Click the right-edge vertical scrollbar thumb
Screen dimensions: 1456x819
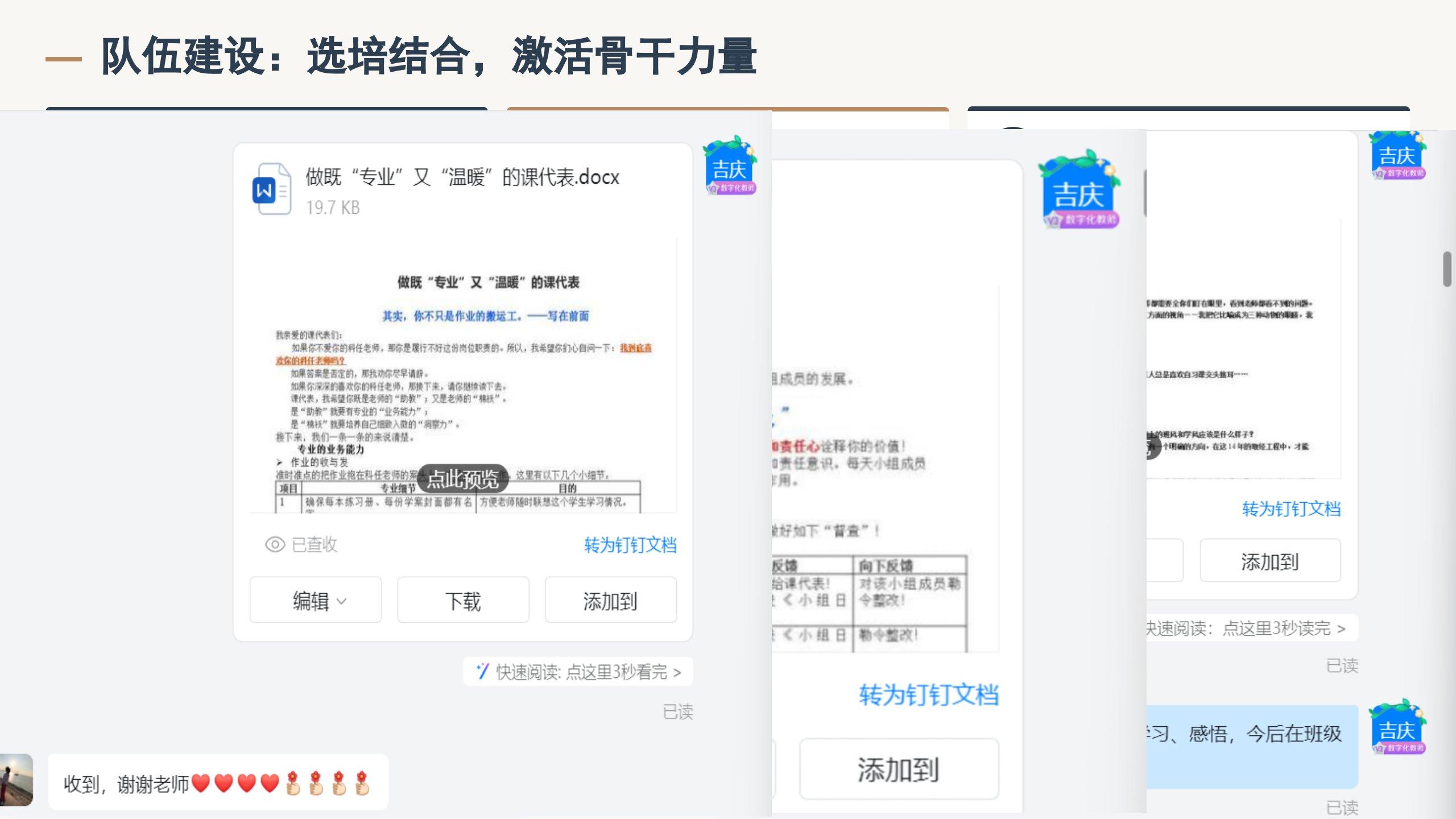1447,268
